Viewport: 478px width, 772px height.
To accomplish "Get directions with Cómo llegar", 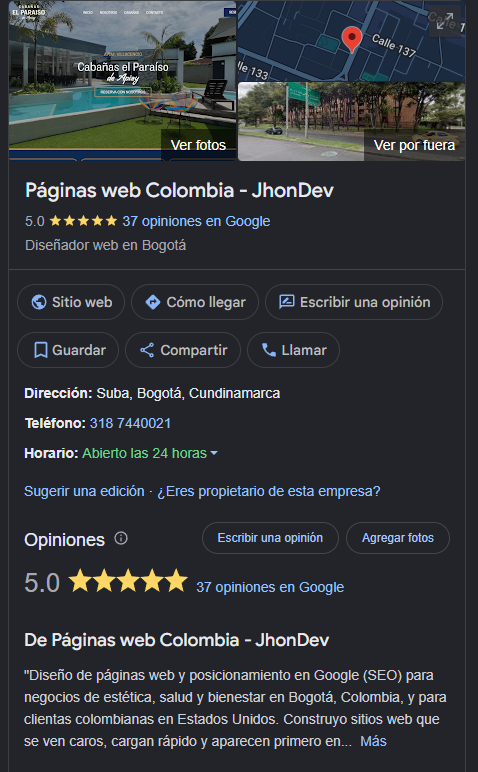I will [x=195, y=302].
